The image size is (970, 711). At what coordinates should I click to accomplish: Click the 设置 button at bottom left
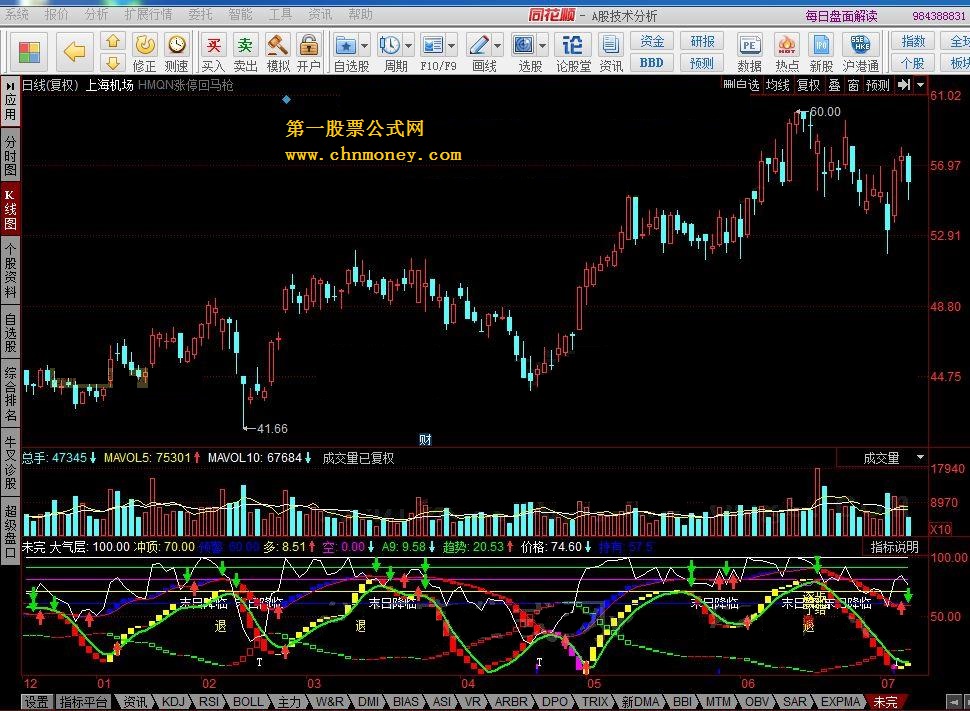[36, 702]
